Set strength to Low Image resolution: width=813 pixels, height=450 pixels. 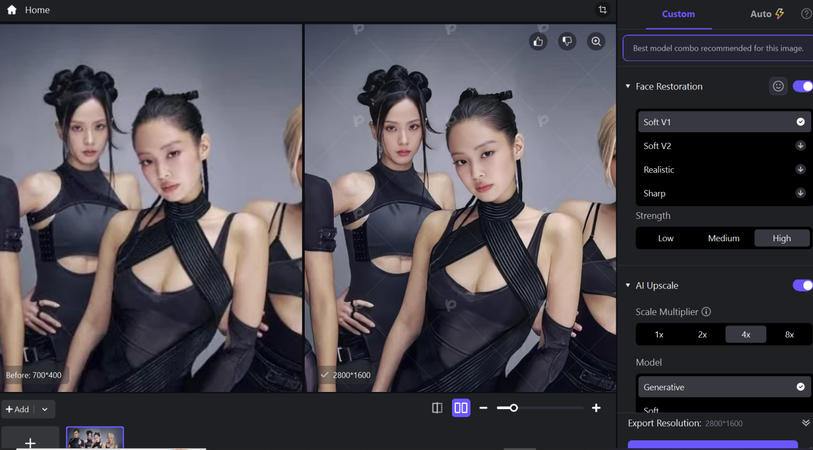[x=666, y=238]
